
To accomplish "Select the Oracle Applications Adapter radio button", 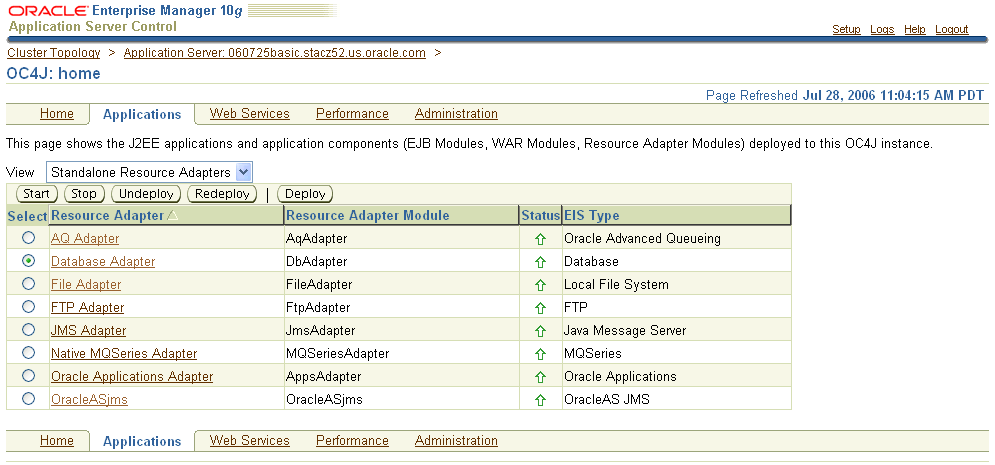I will [x=28, y=376].
